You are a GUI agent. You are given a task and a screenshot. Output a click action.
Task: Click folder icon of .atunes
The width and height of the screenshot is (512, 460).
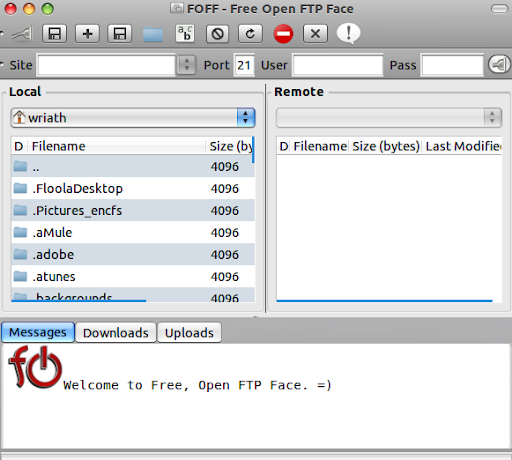pos(20,276)
